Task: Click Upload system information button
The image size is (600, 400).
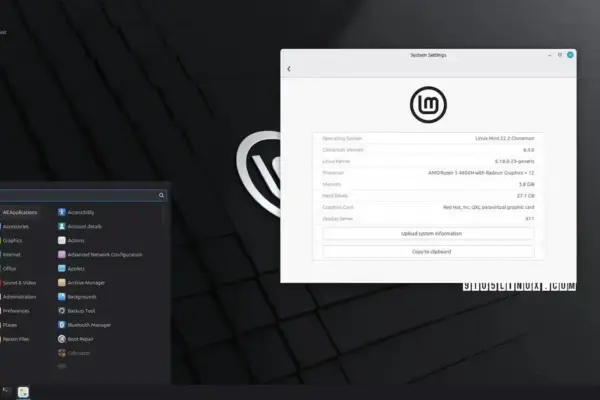Action: [x=428, y=233]
